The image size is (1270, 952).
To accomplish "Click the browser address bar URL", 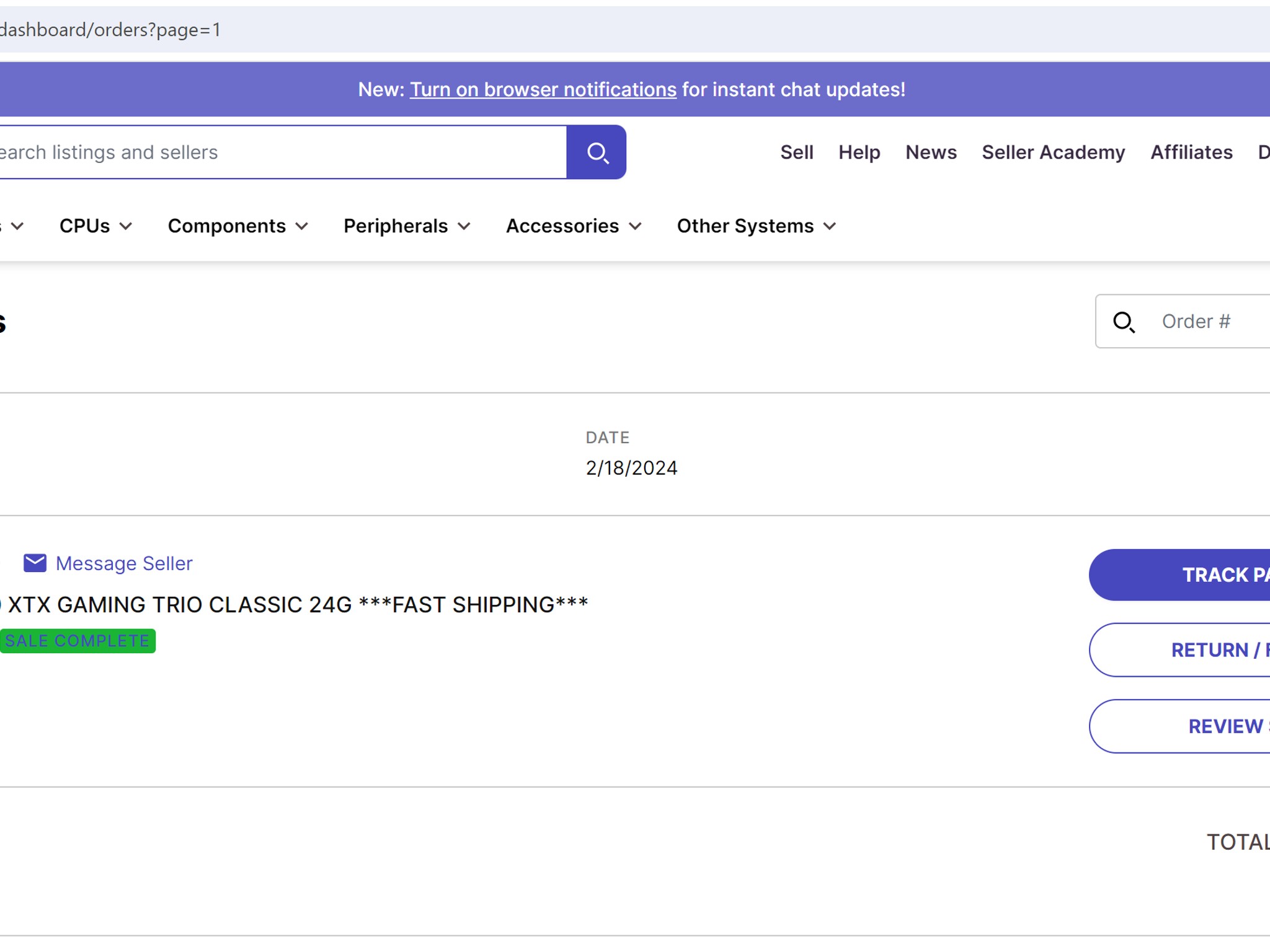I will pos(110,30).
